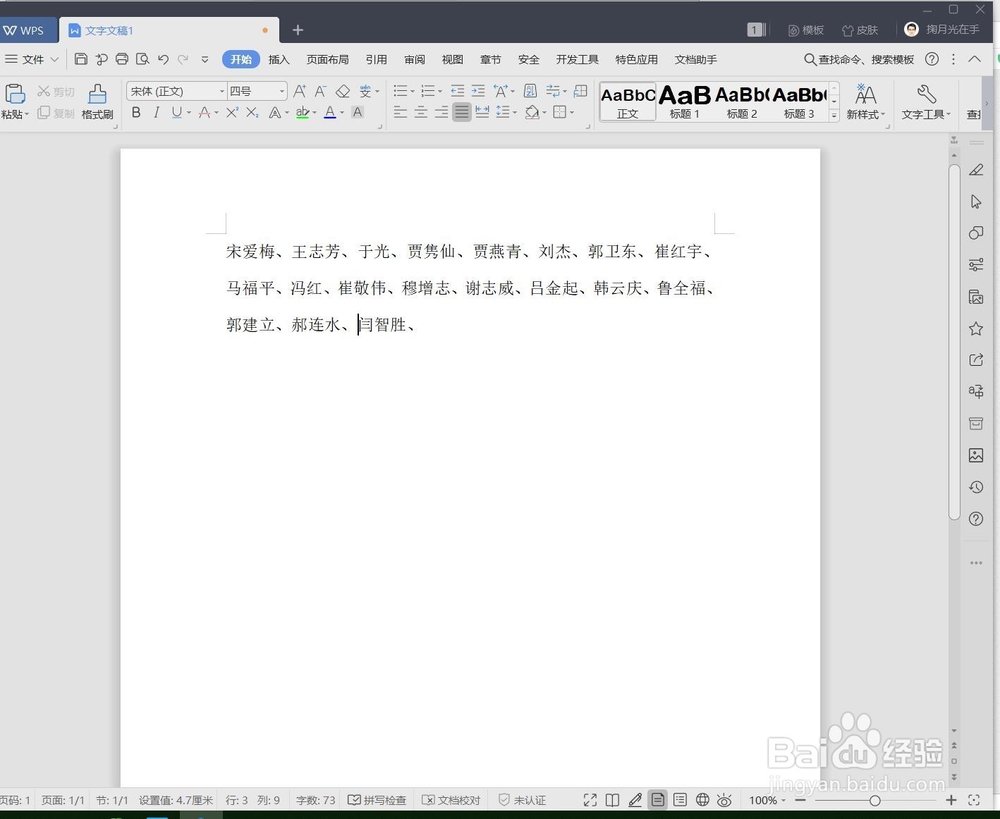Screen dimensions: 1000x819
Task: Open the numbered list dropdown
Action: [x=439, y=92]
